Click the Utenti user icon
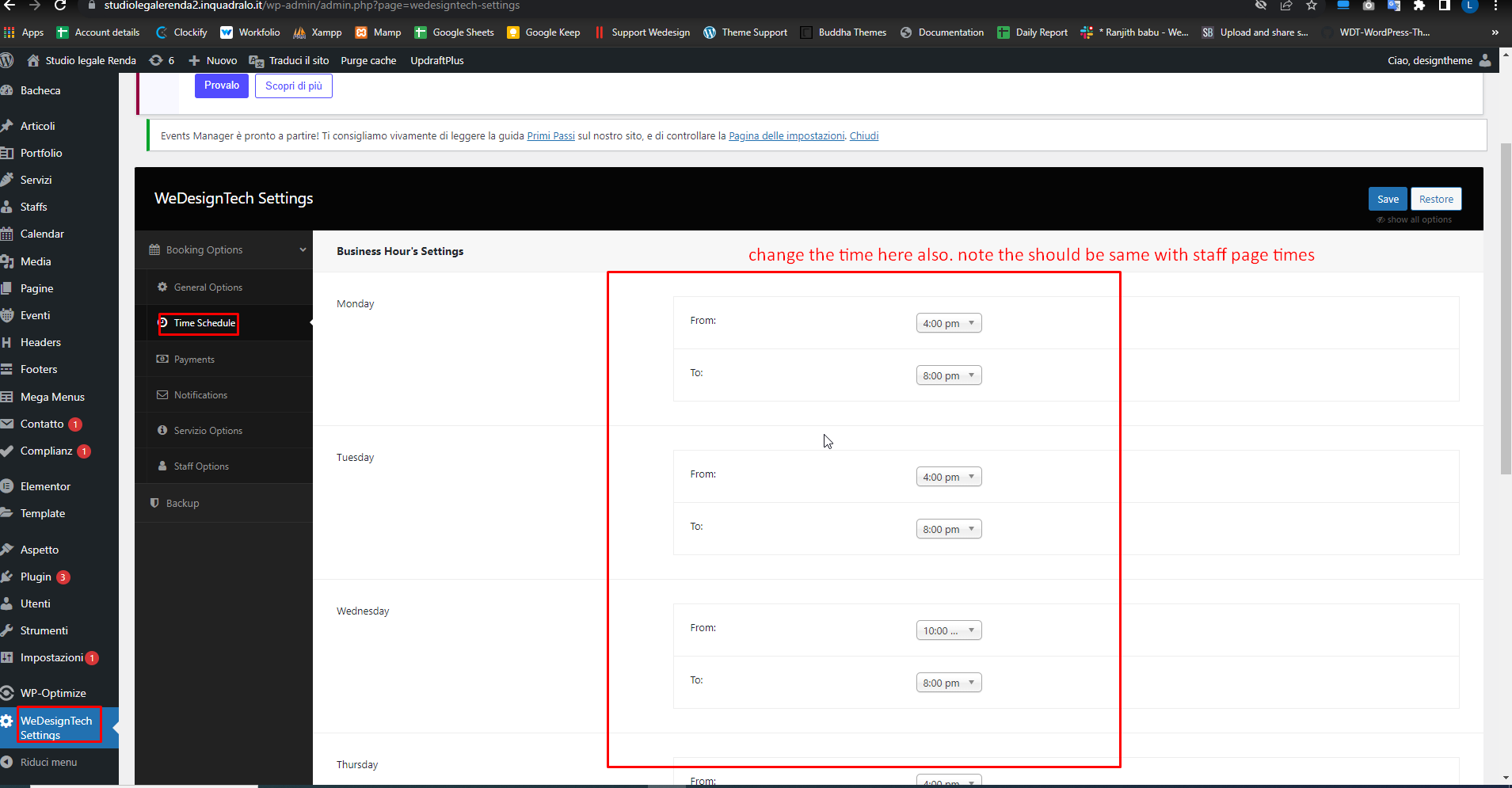 6,603
